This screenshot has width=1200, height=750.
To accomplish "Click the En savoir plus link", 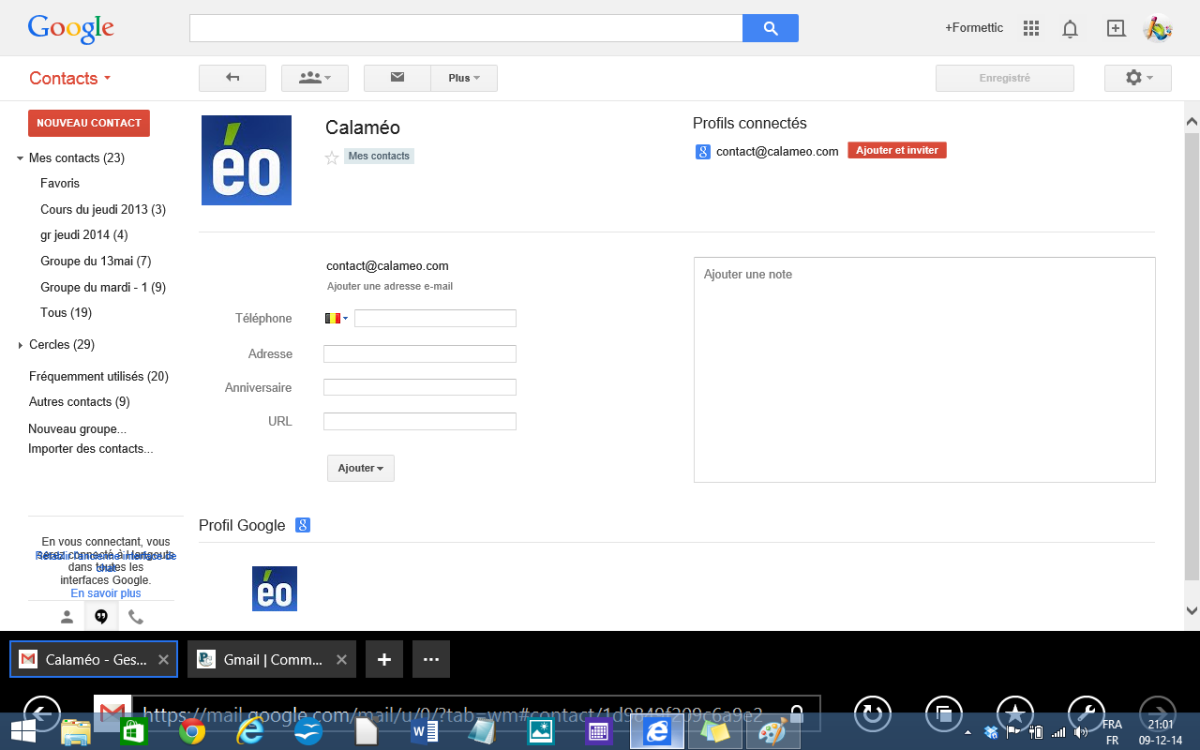I will 106,593.
